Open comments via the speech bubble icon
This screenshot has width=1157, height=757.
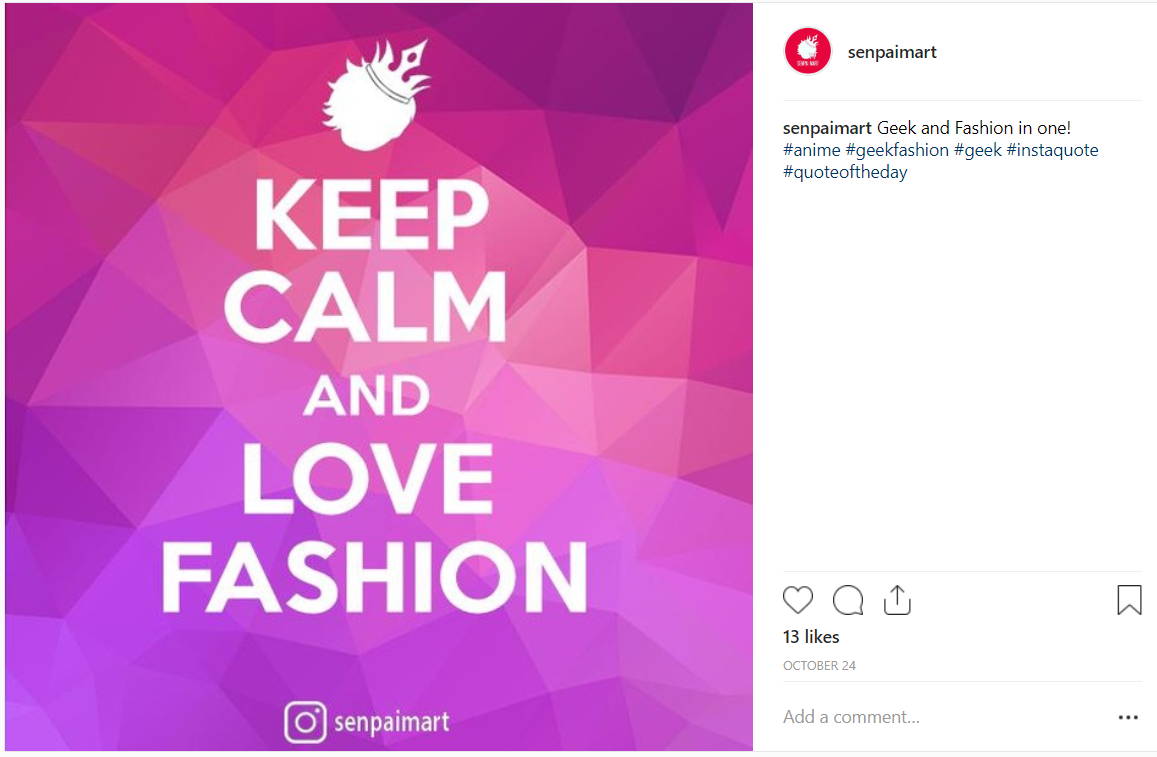(x=848, y=600)
